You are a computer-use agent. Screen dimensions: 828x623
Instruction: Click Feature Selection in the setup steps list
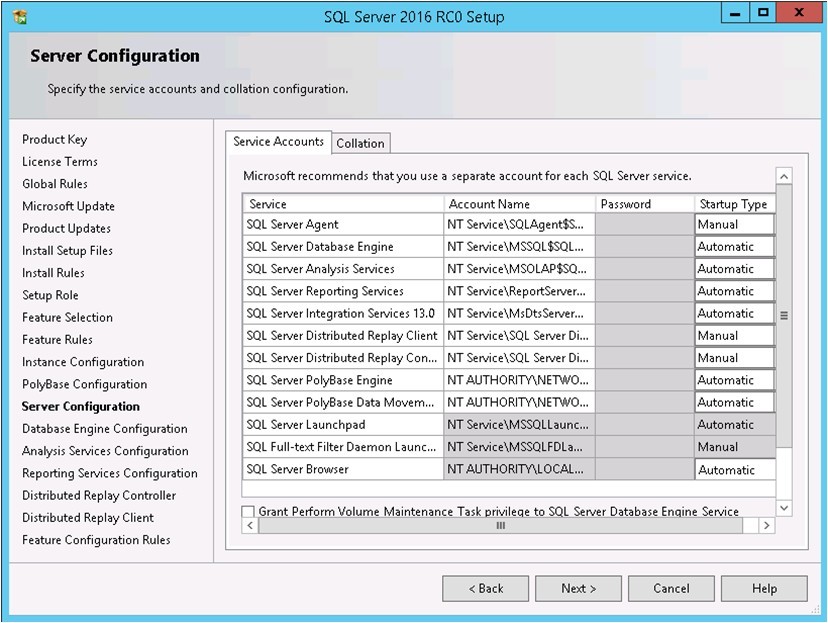pos(68,317)
